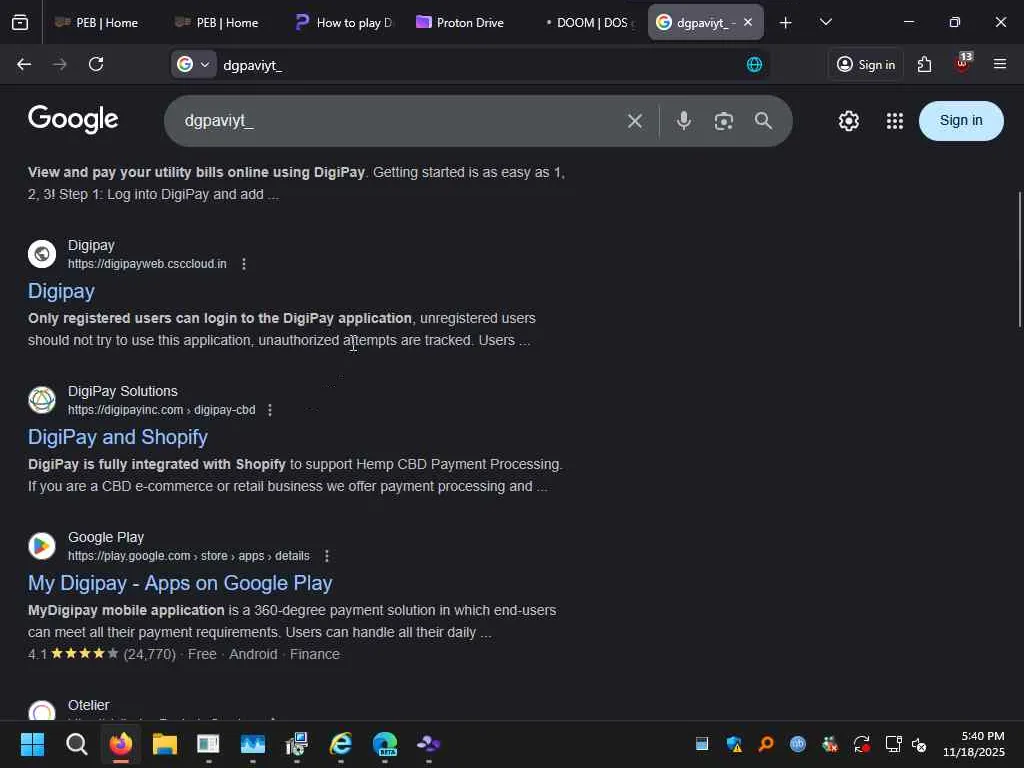1024x768 pixels.
Task: Open Google quick settings gear
Action: point(848,121)
